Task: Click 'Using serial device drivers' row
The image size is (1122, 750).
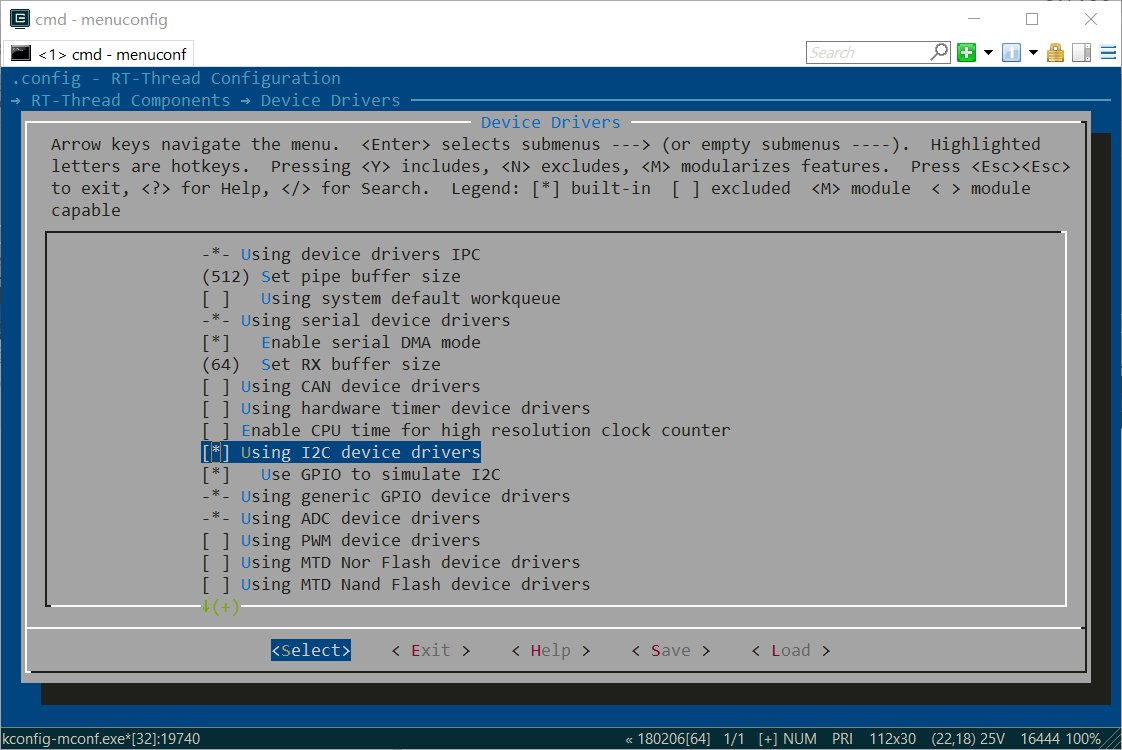Action: click(x=356, y=321)
